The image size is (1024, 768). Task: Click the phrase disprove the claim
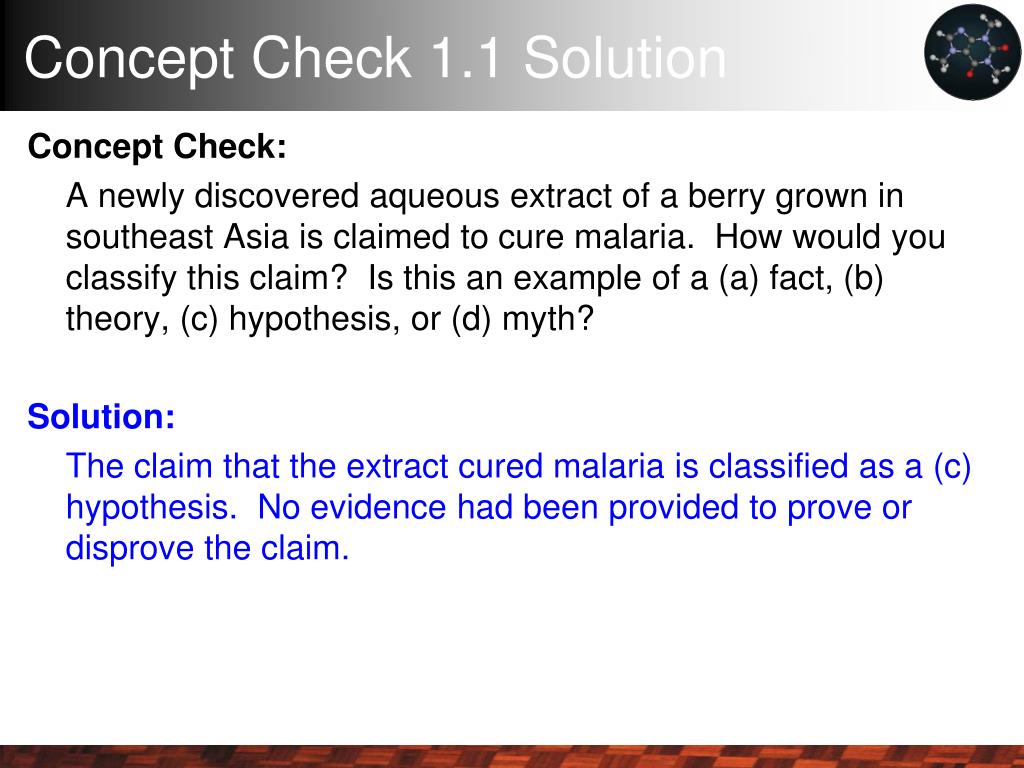(207, 547)
